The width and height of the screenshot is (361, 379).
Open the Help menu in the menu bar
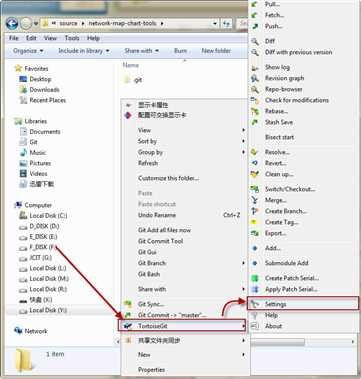pyautogui.click(x=93, y=38)
